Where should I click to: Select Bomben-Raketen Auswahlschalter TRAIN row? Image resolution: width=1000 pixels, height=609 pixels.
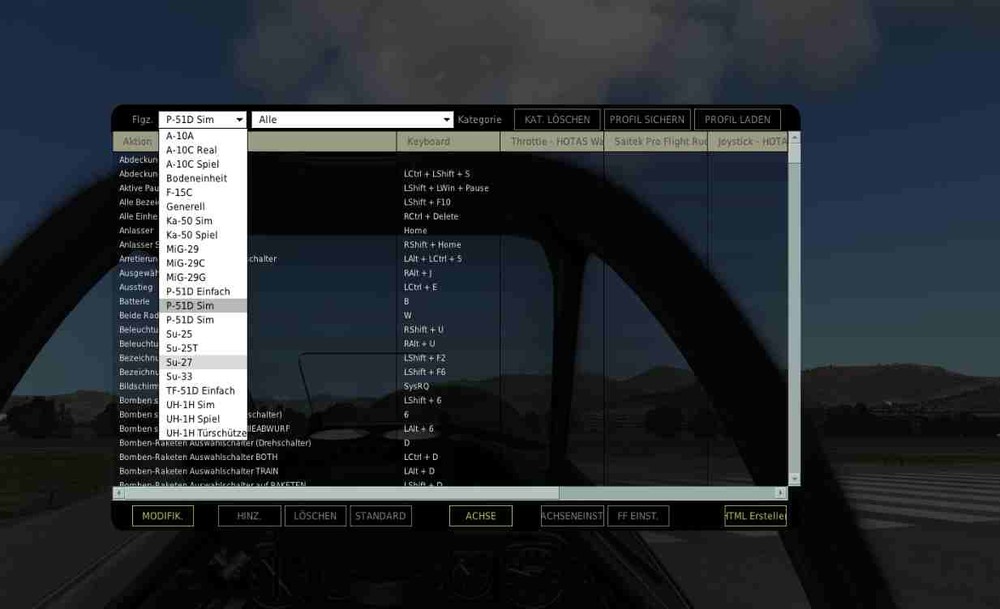tap(450, 471)
